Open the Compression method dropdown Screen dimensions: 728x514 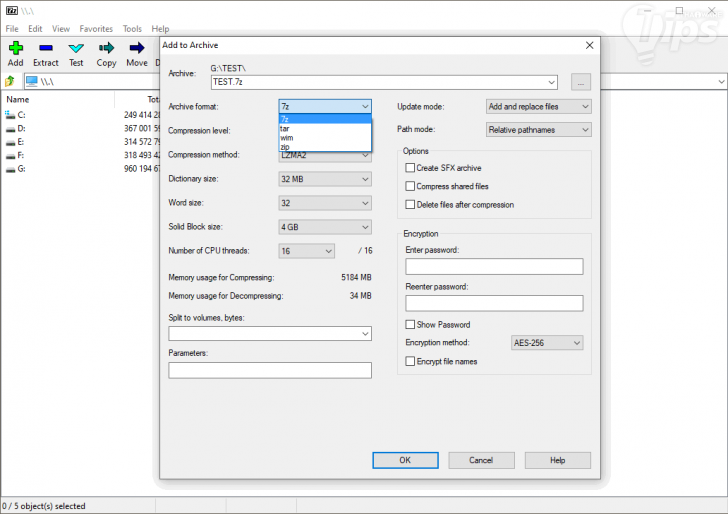click(x=325, y=156)
